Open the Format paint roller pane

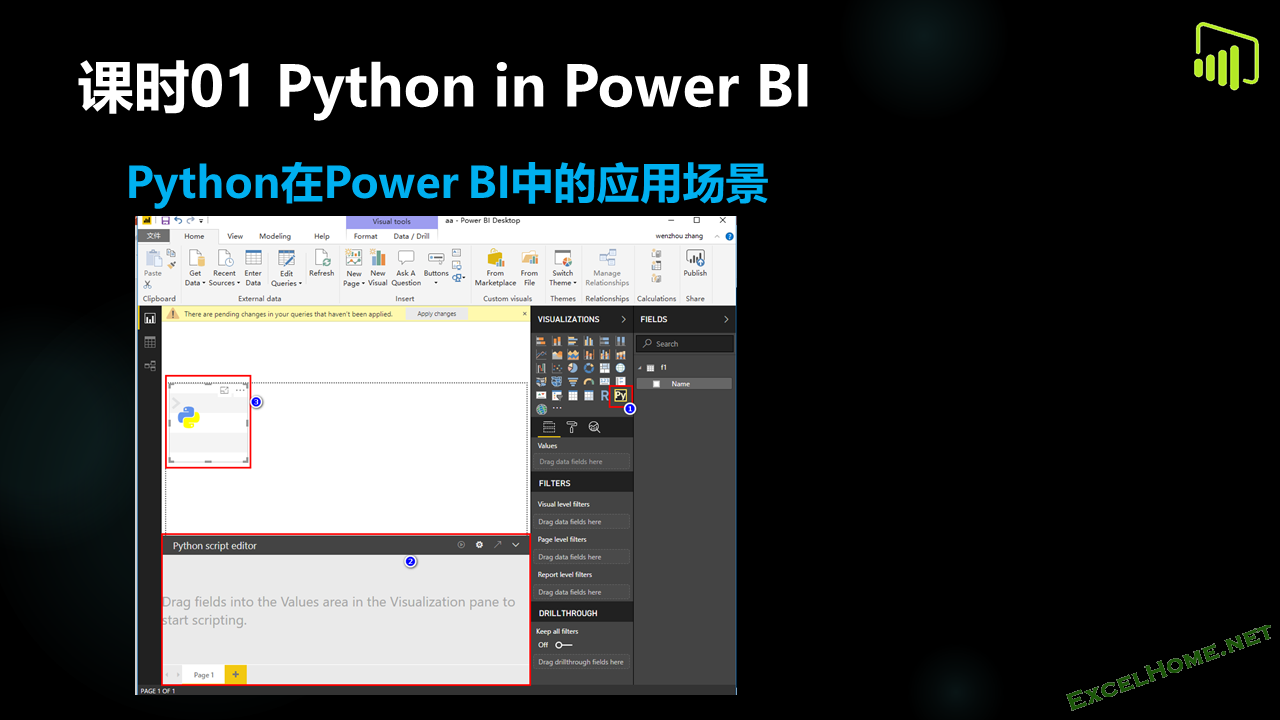(572, 427)
